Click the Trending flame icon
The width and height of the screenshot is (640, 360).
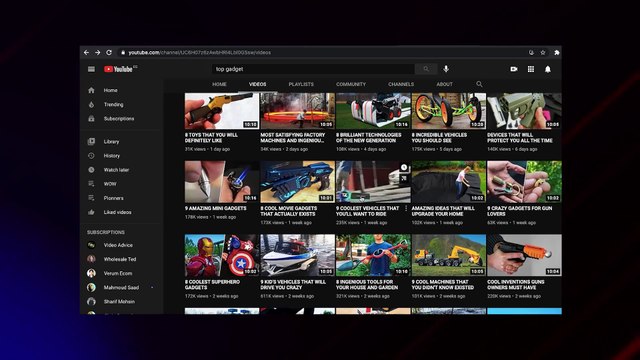(91, 104)
